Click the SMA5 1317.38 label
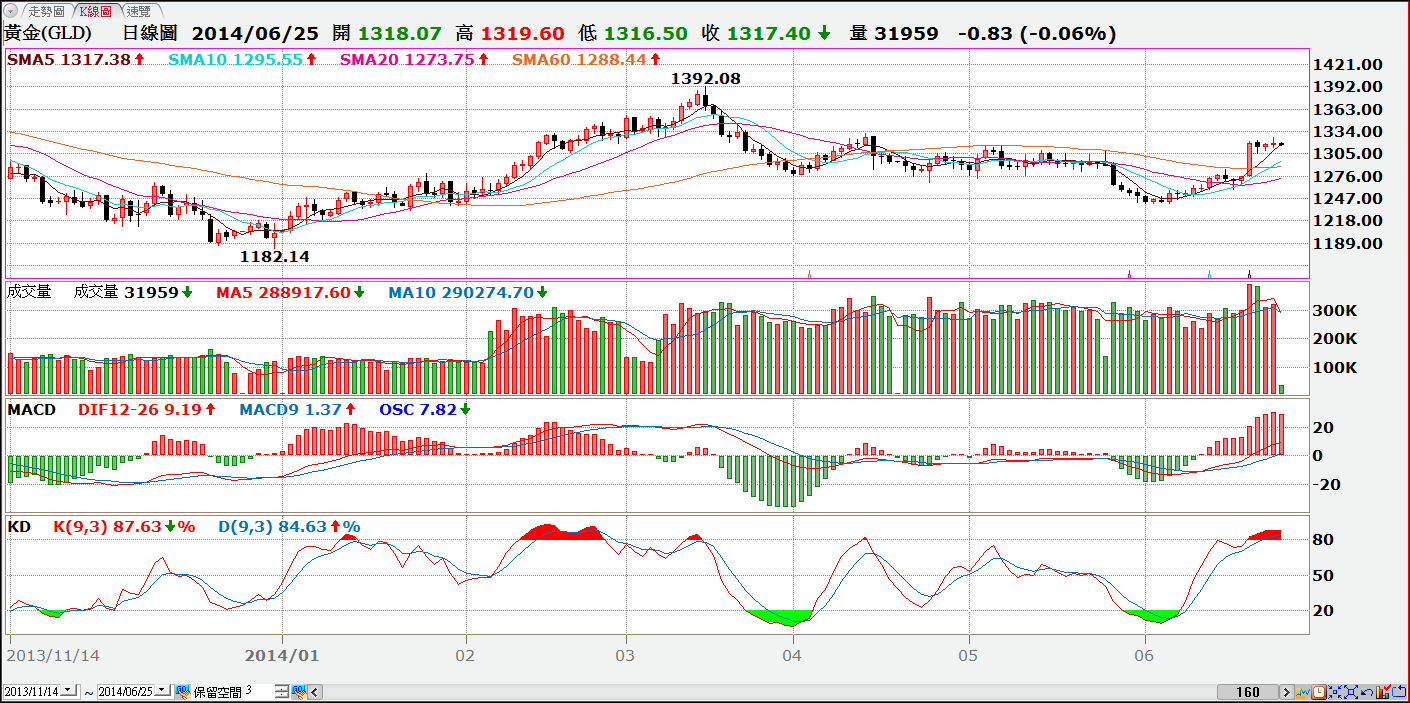 click(76, 60)
